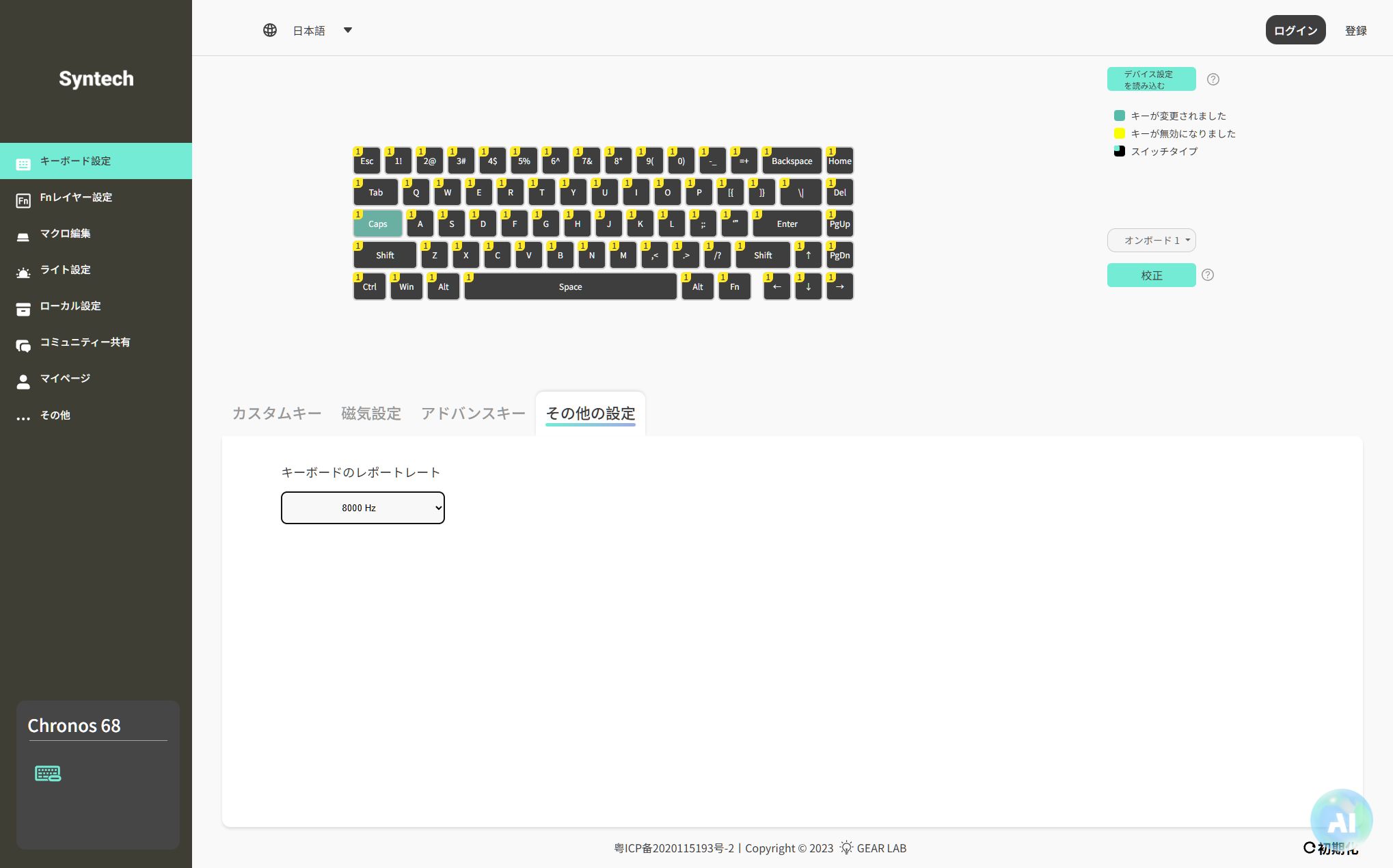The image size is (1393, 868).
Task: Expand the オンボード 1 profile dropdown
Action: pyautogui.click(x=1151, y=241)
